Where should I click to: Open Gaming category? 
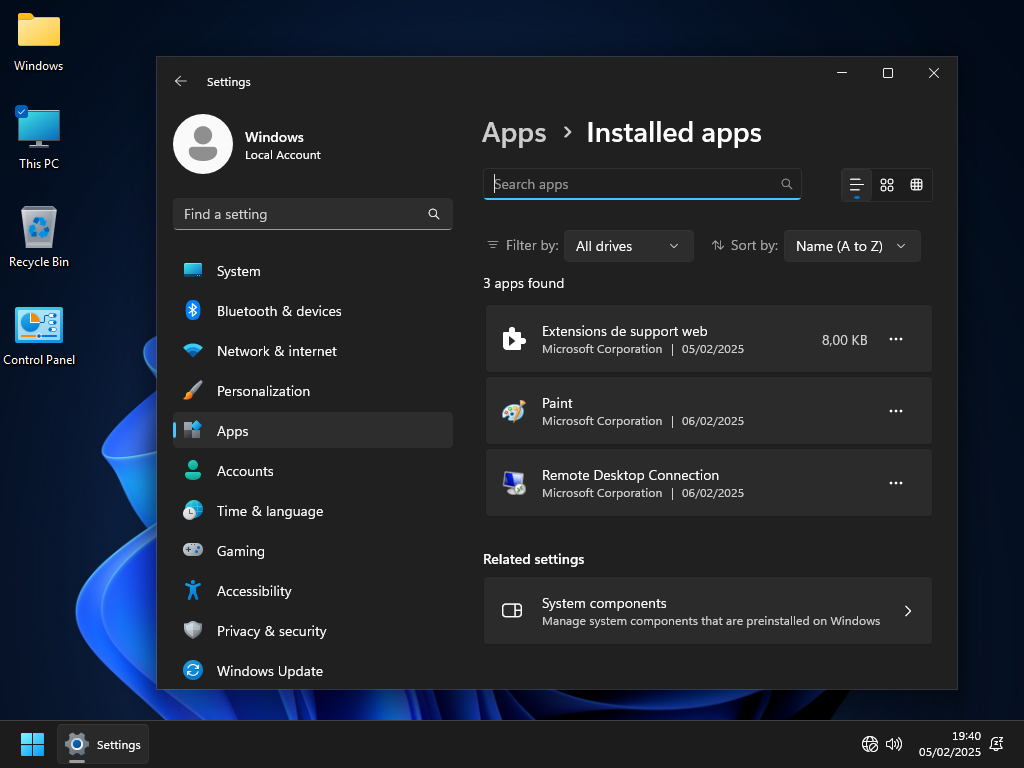313,551
